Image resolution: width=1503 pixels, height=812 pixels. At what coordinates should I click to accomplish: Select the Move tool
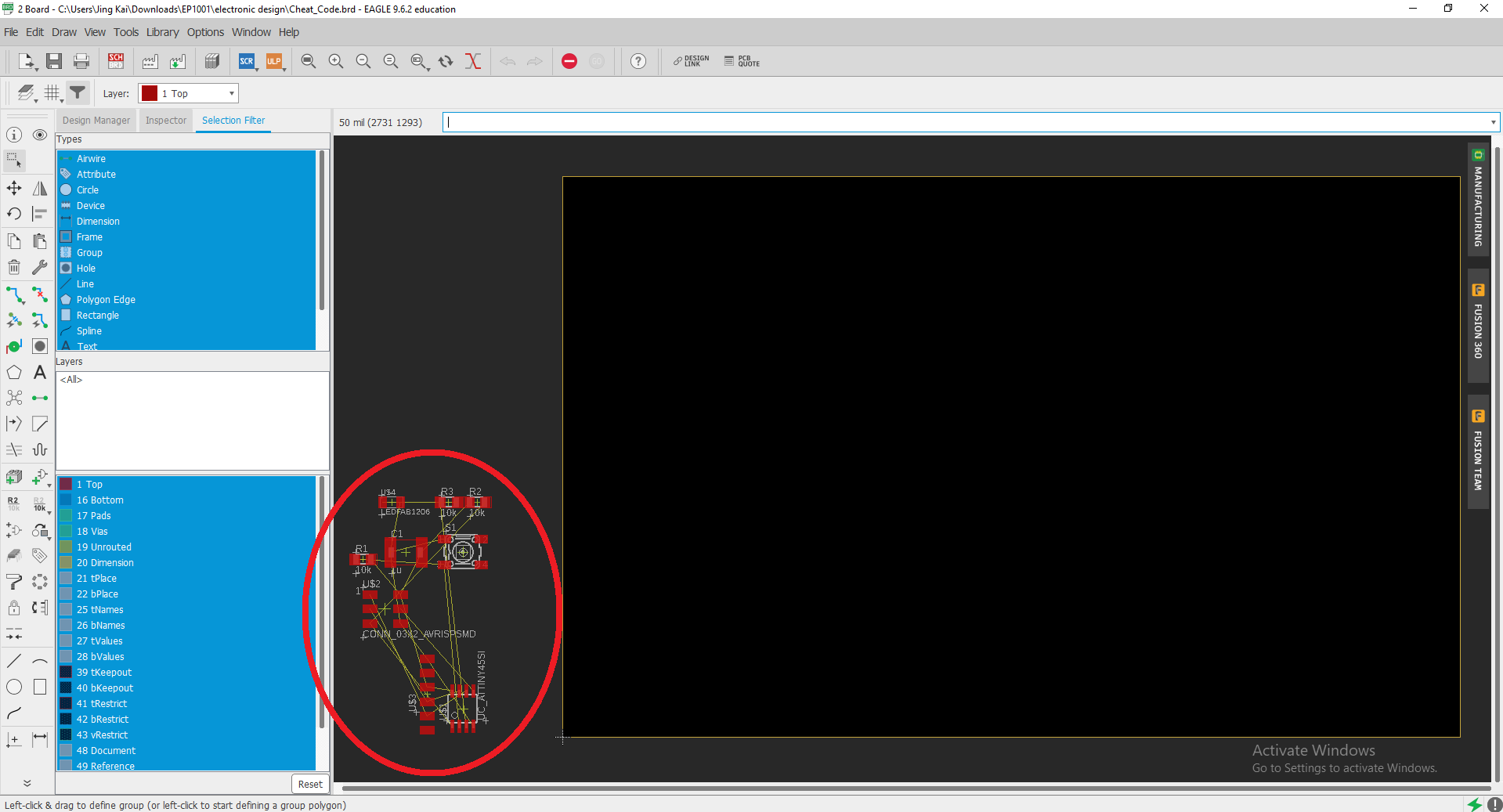(x=14, y=188)
